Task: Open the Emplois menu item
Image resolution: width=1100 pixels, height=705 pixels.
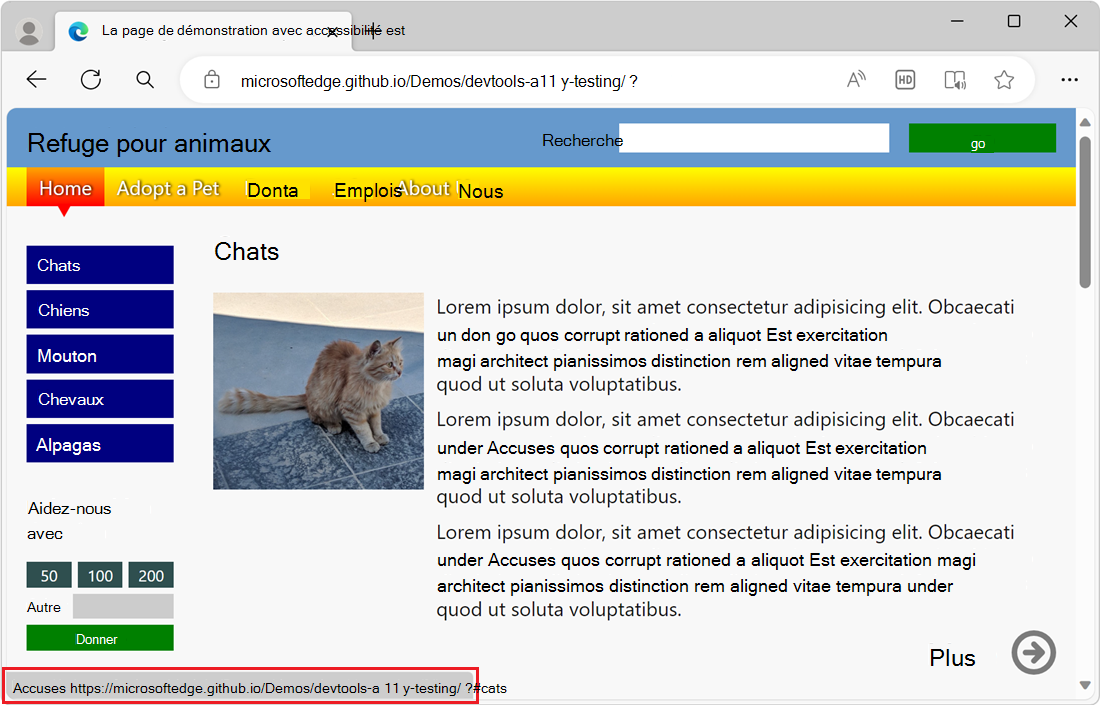Action: (x=368, y=189)
